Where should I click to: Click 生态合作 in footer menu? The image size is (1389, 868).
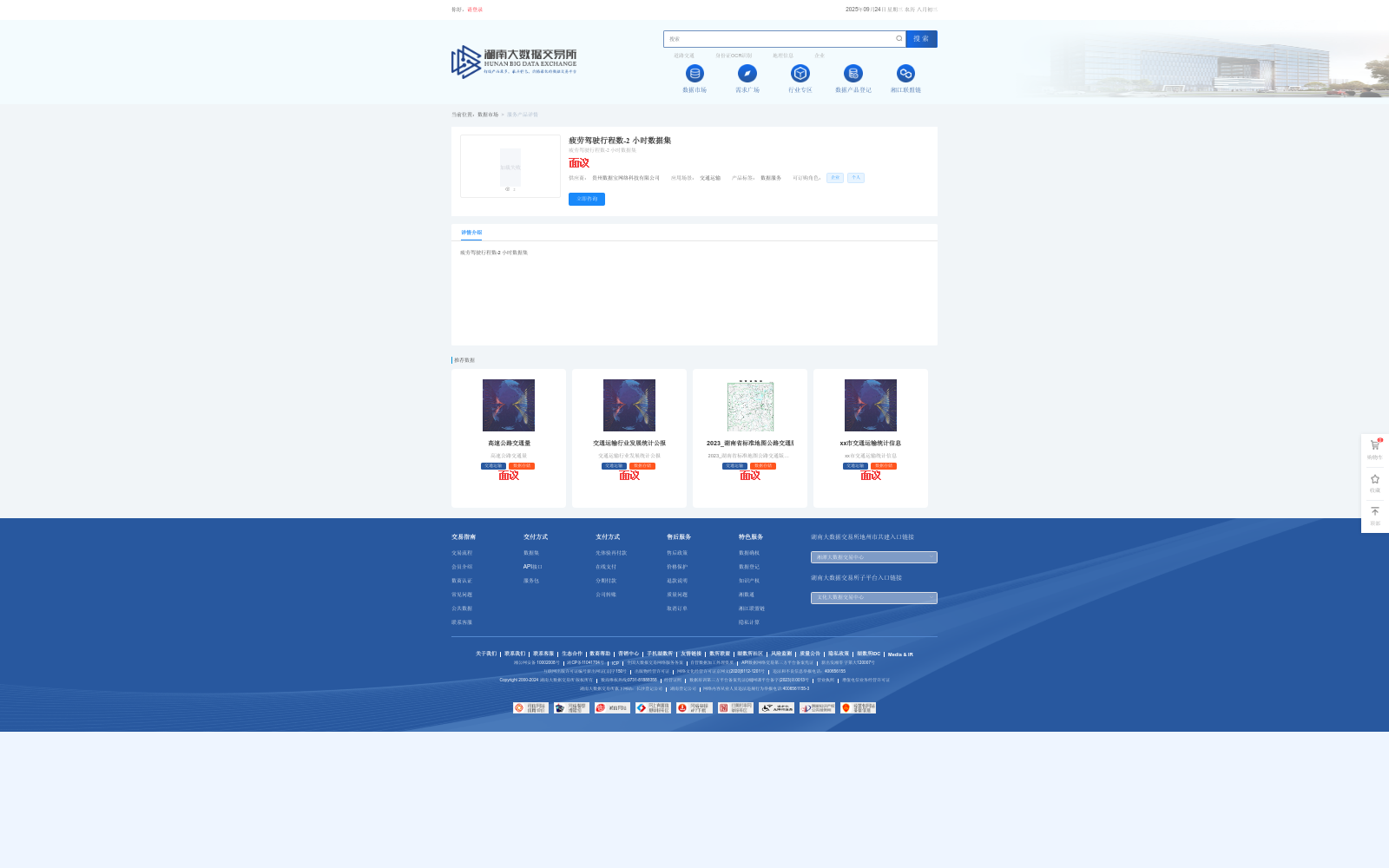pos(572,654)
